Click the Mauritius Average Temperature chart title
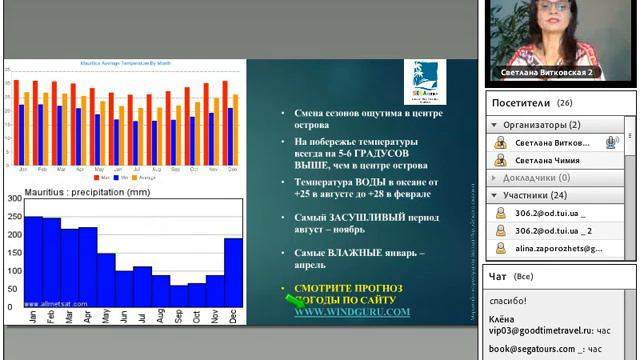 [125, 63]
